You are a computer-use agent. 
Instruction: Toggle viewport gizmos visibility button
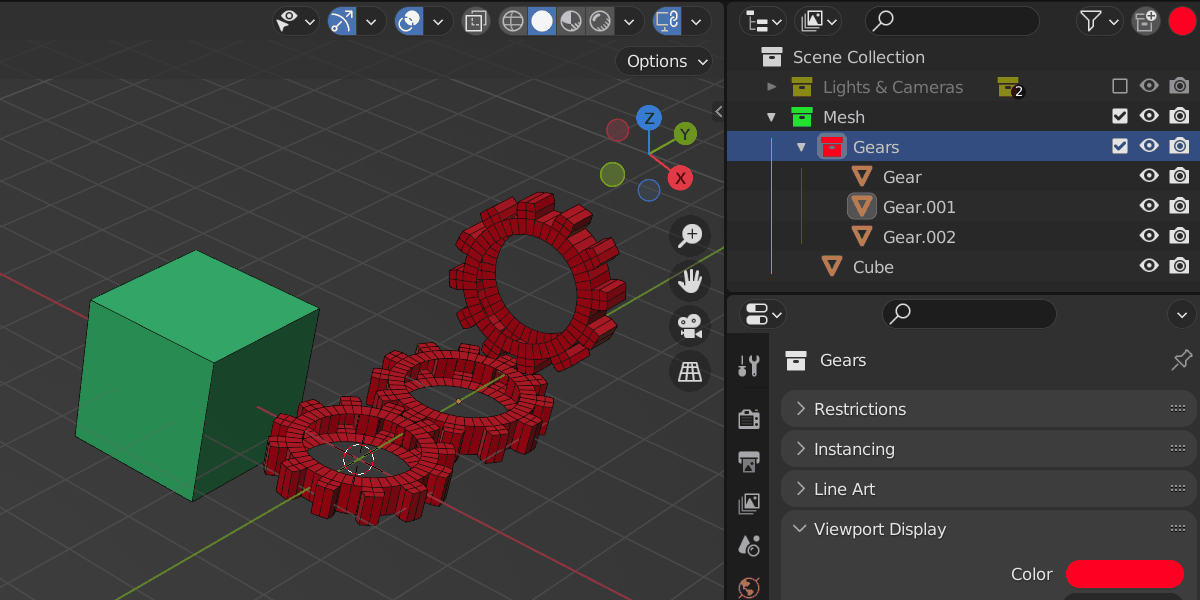pyautogui.click(x=342, y=21)
